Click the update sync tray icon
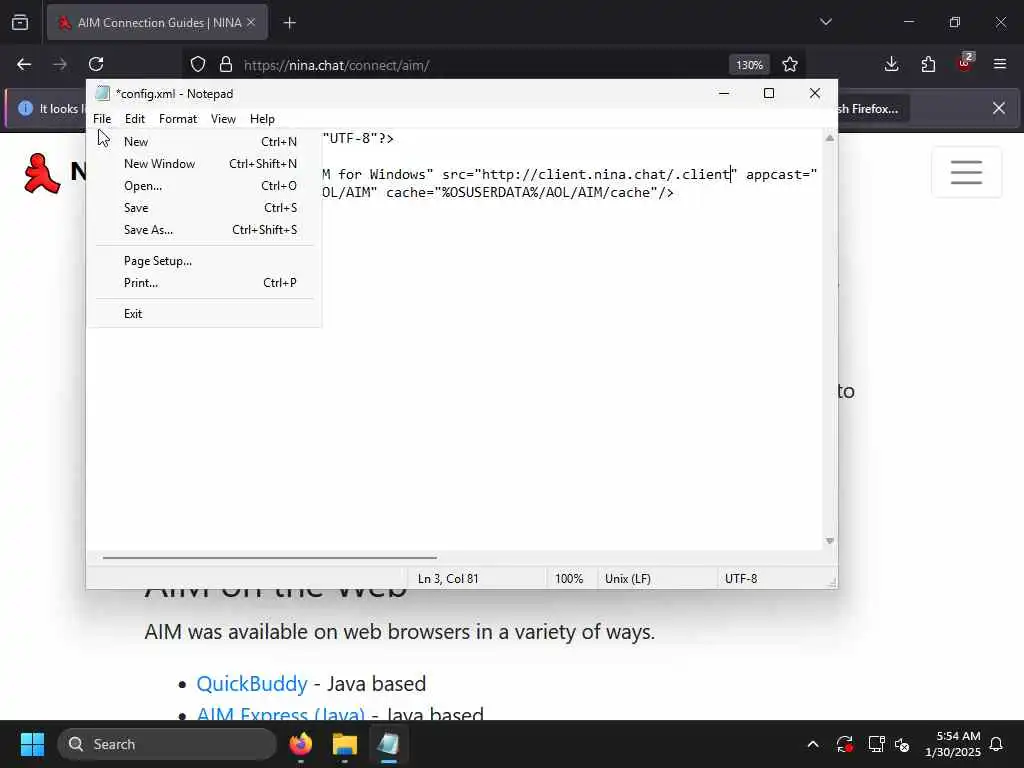 click(x=844, y=744)
